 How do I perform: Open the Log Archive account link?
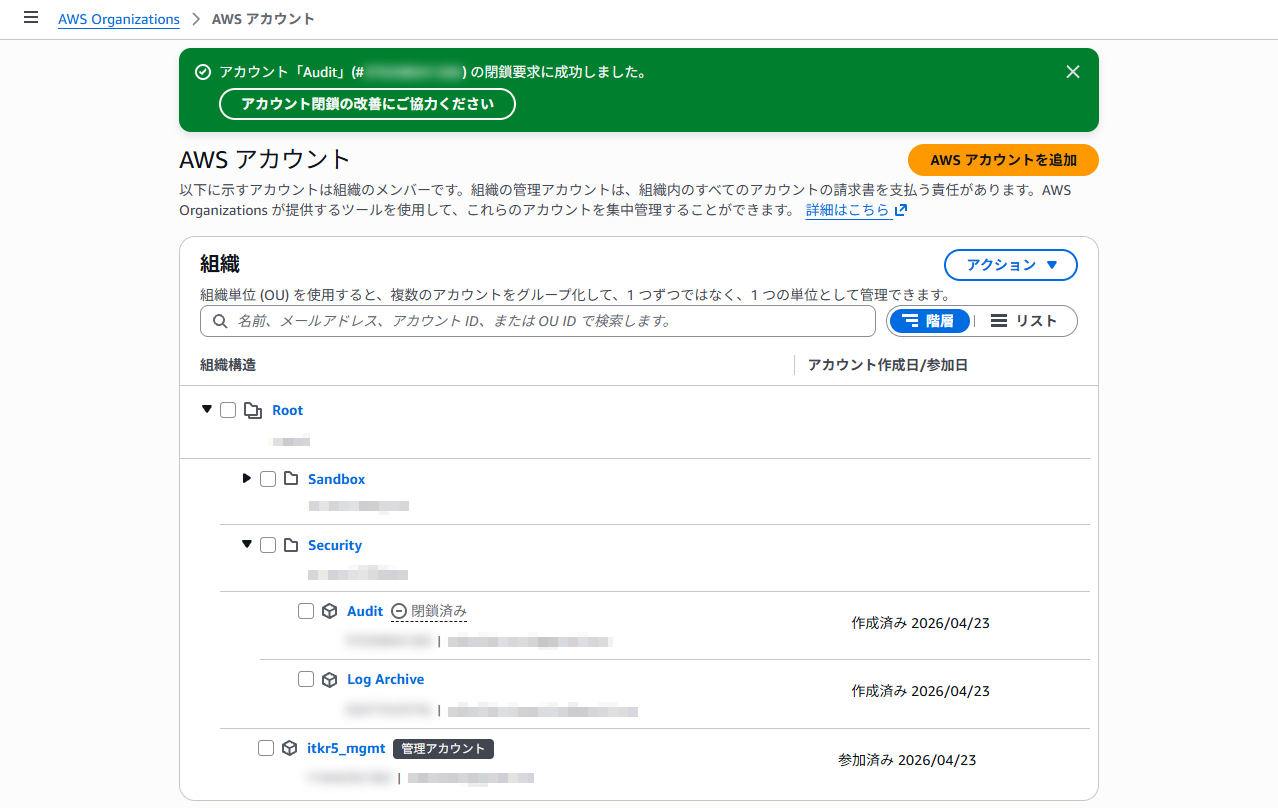pyautogui.click(x=385, y=679)
